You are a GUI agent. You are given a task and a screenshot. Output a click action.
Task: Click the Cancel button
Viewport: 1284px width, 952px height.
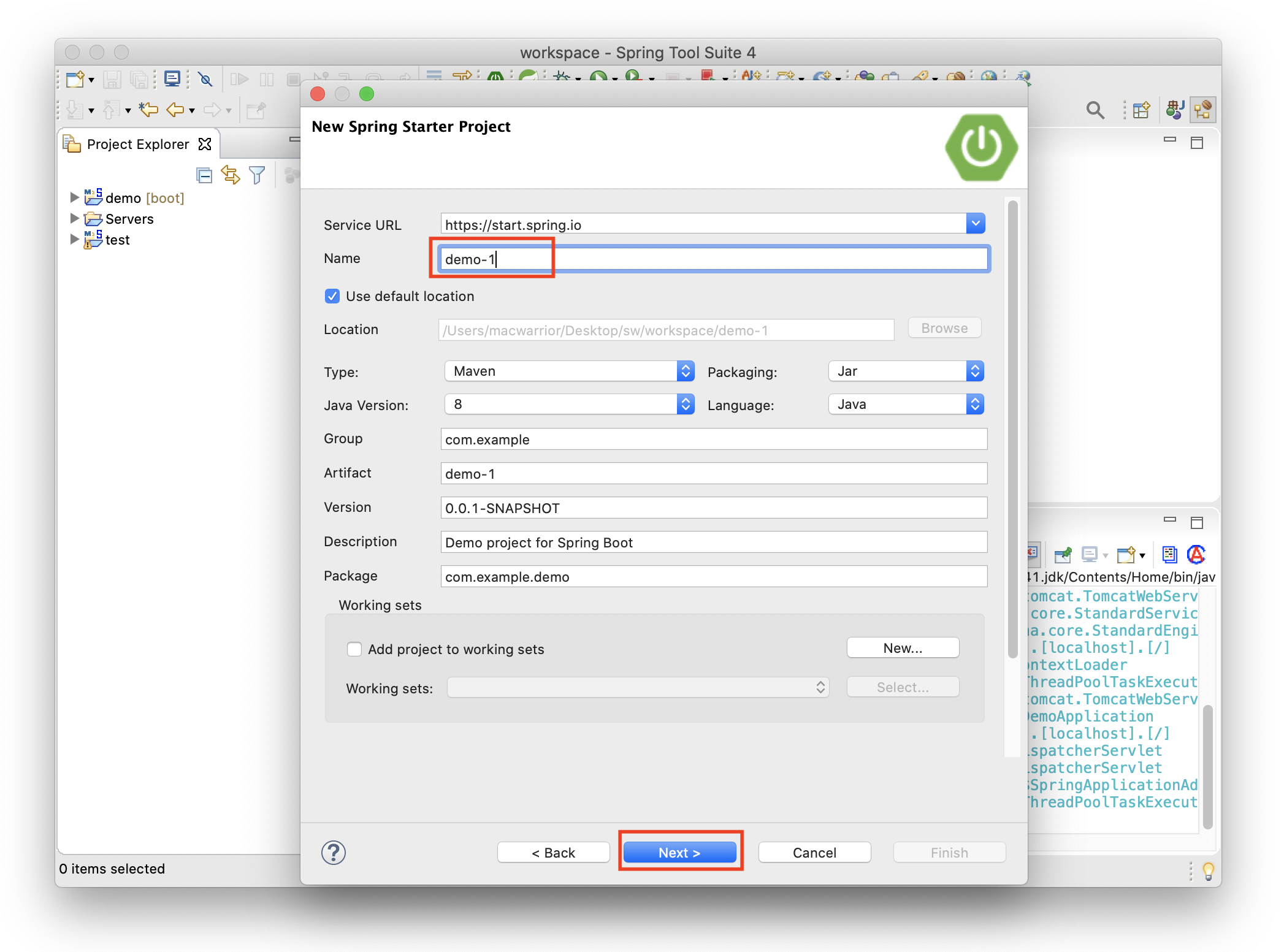point(814,853)
